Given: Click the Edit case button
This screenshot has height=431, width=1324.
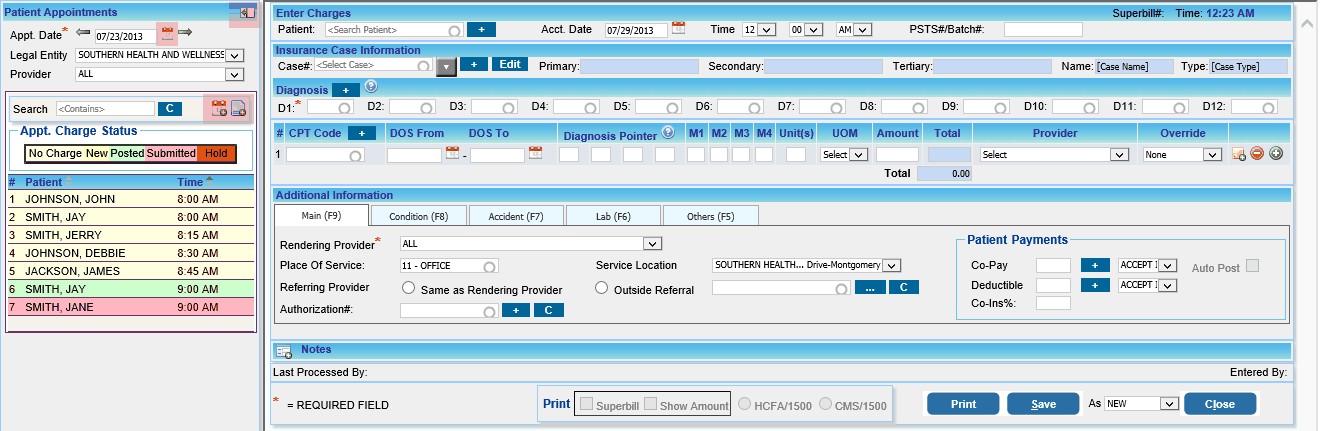Looking at the screenshot, I should pos(509,65).
